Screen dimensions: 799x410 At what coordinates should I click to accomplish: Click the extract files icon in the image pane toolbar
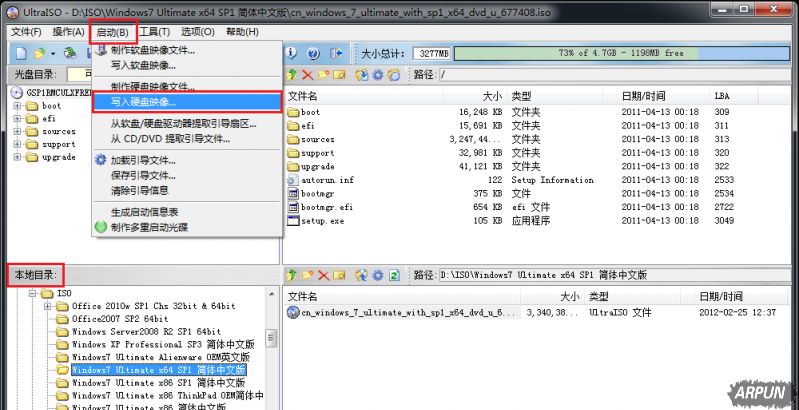click(362, 75)
